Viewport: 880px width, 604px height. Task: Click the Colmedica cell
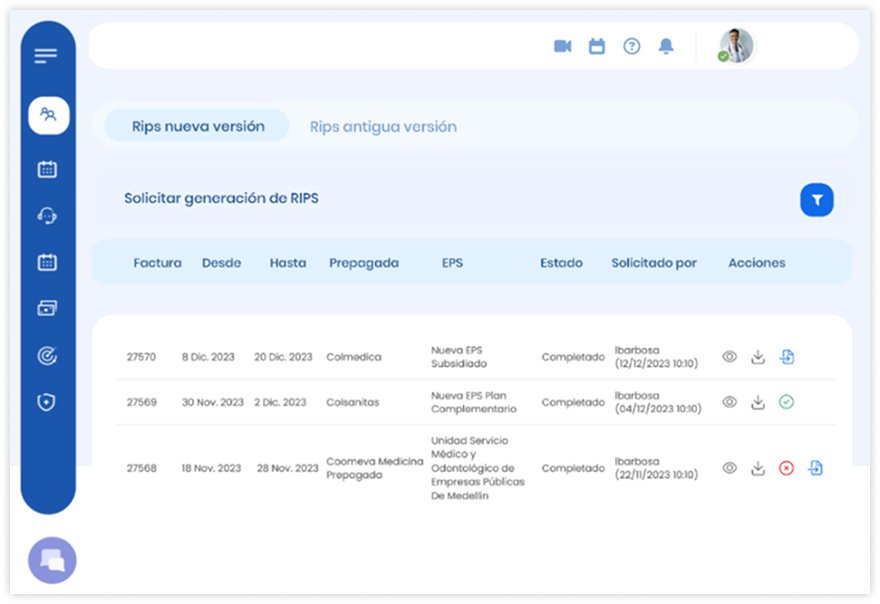[354, 357]
